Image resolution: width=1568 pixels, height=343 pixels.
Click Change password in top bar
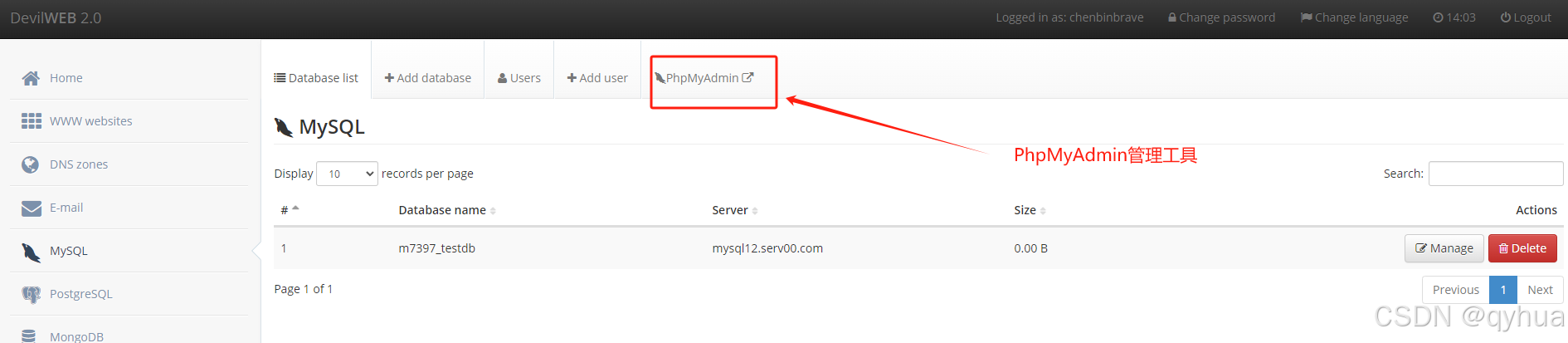pos(1221,17)
